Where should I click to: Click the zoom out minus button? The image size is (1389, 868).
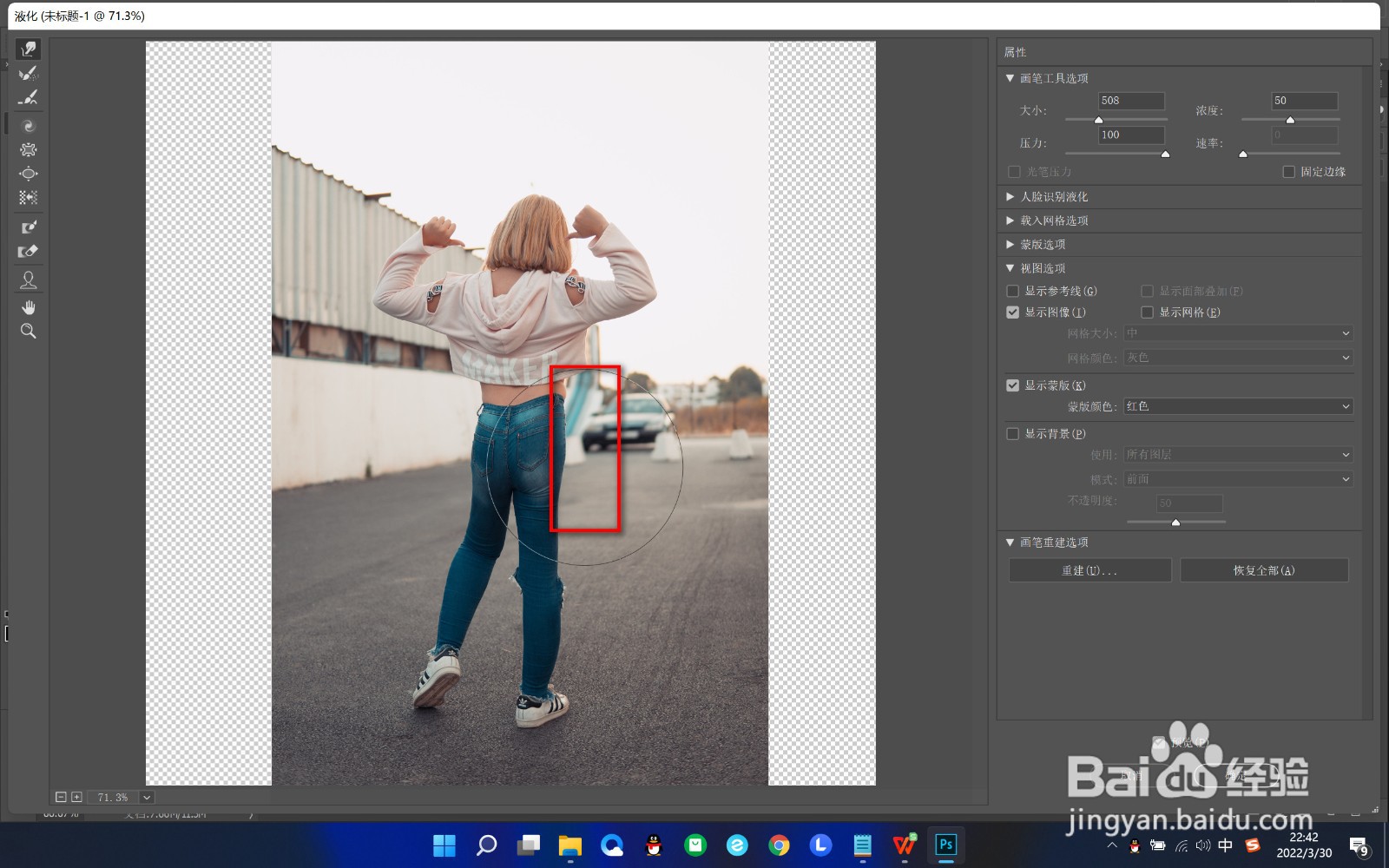pyautogui.click(x=61, y=797)
